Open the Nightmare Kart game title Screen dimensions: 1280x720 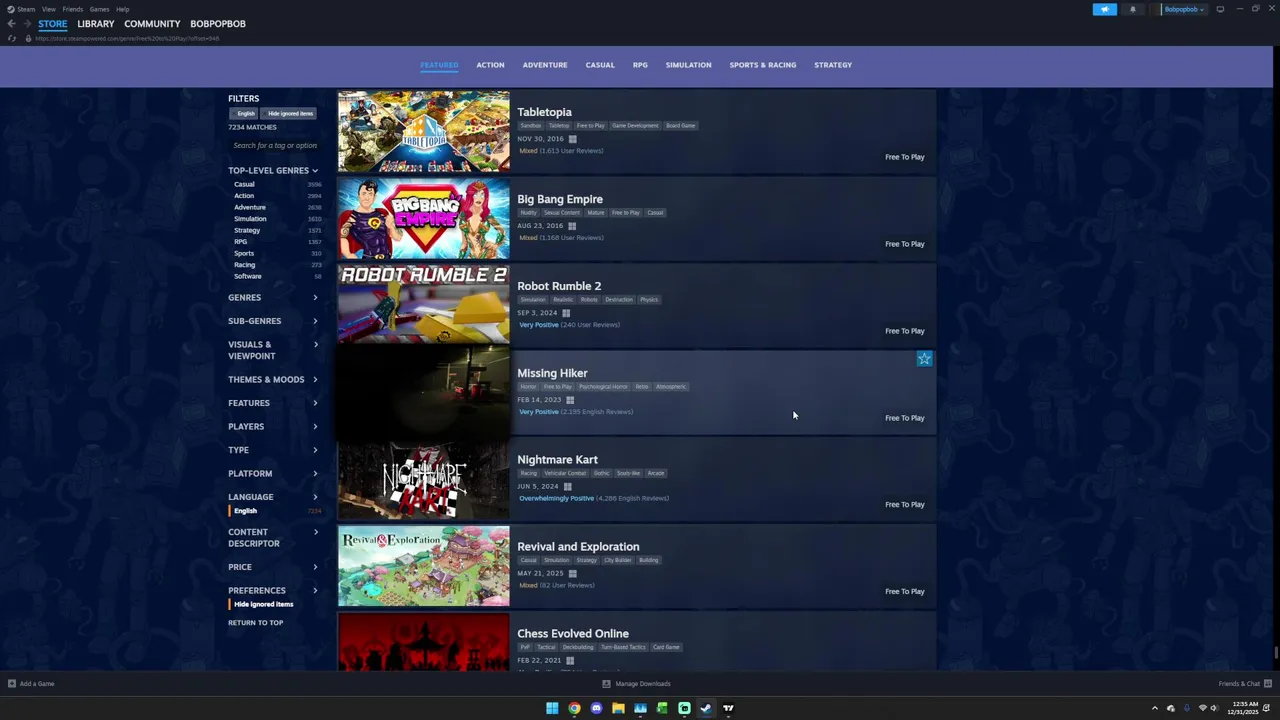click(558, 460)
